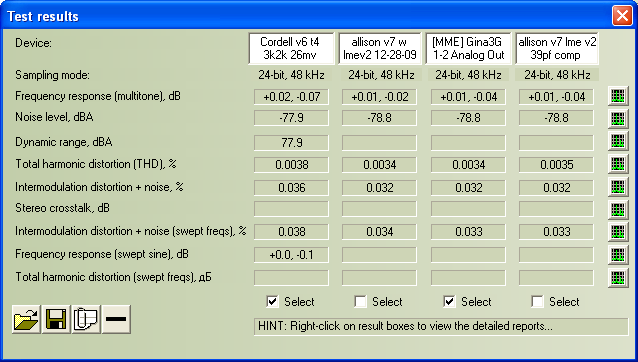Open graph for Intermodulation distortion swept freqs

pos(618,231)
